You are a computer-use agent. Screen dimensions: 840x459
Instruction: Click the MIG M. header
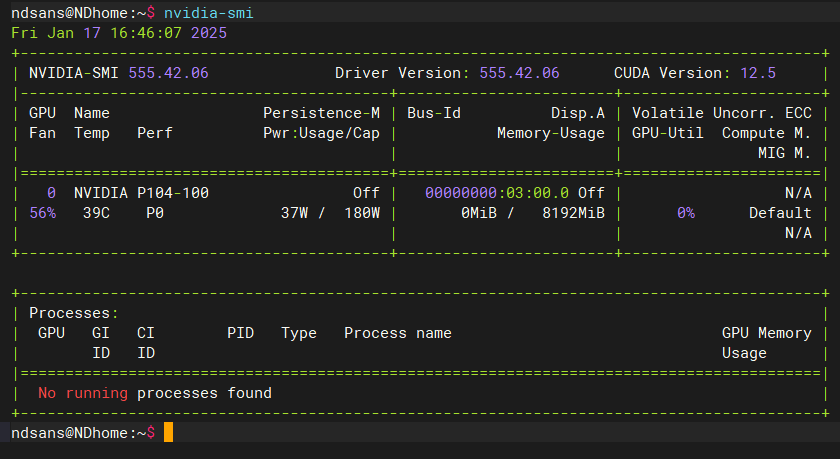click(785, 153)
